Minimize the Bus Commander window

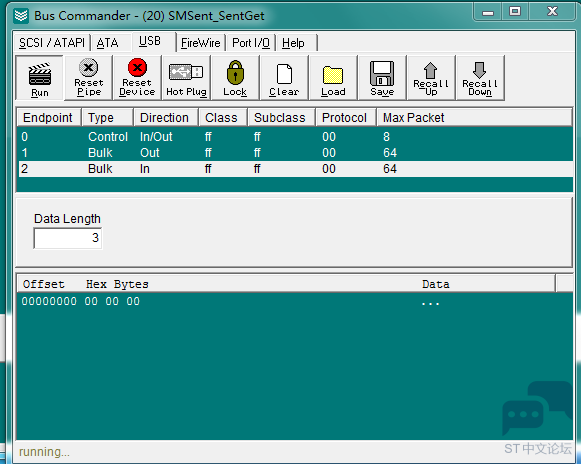(488, 13)
